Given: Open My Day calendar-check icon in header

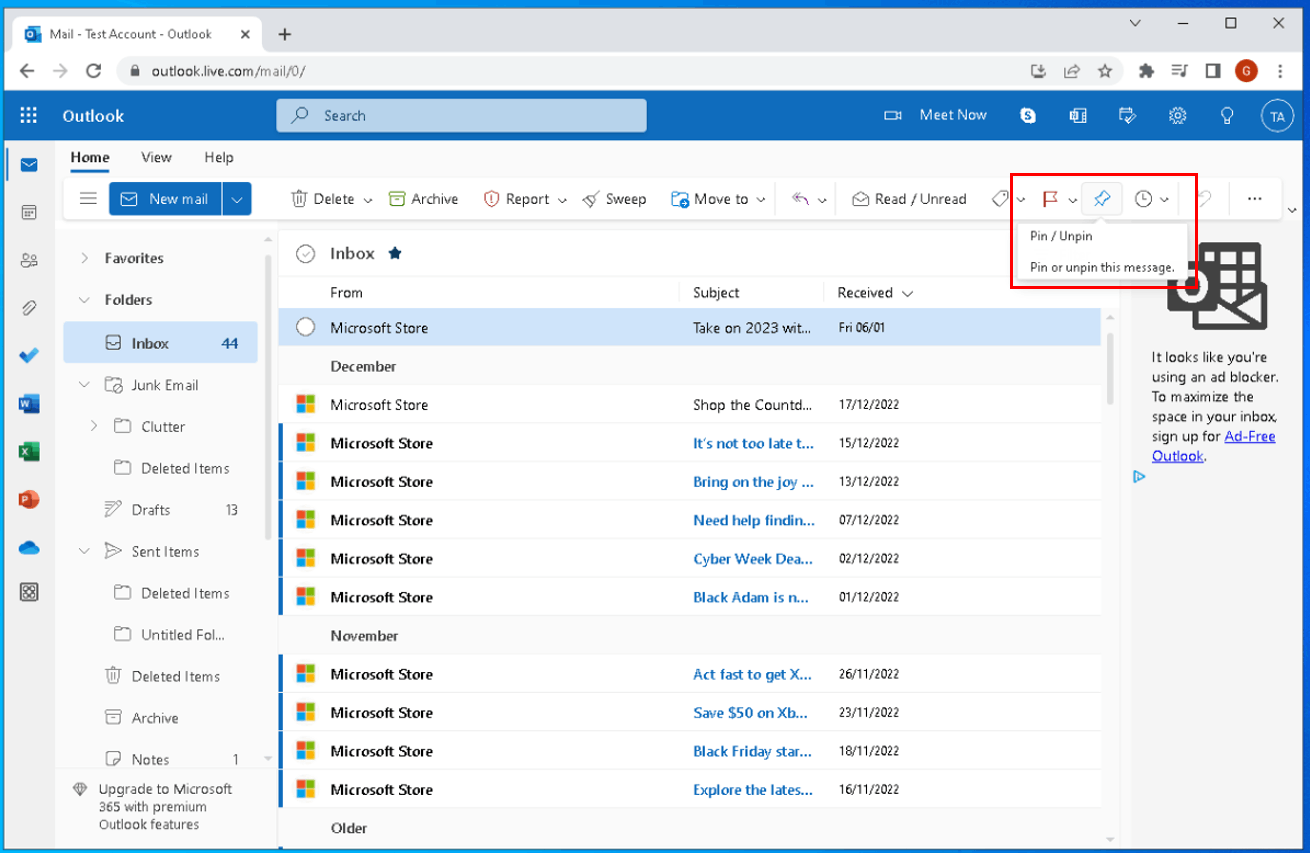Looking at the screenshot, I should pyautogui.click(x=1127, y=116).
